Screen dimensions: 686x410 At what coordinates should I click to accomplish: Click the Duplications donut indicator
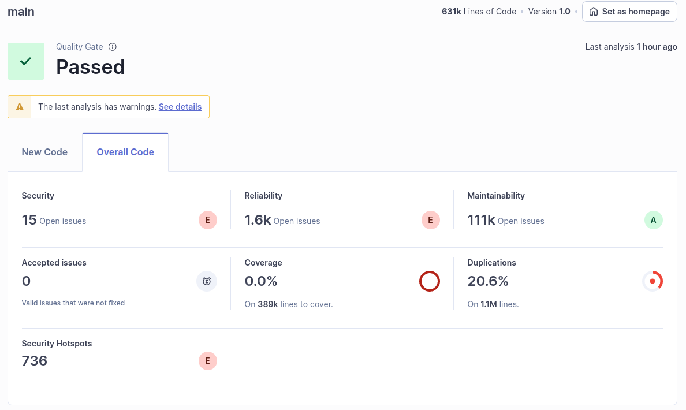[x=652, y=281]
